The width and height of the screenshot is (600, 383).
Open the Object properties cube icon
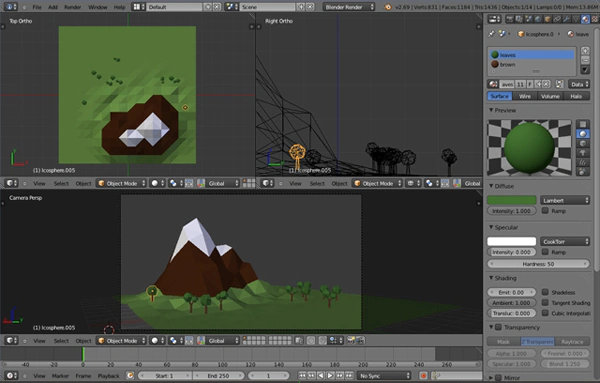[x=548, y=19]
